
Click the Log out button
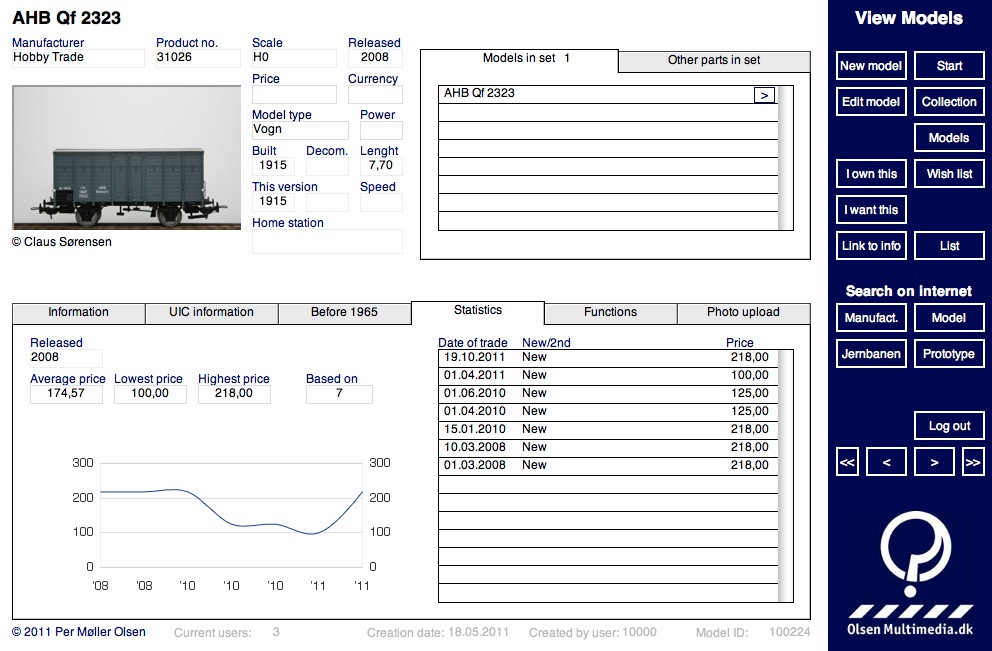(x=949, y=426)
